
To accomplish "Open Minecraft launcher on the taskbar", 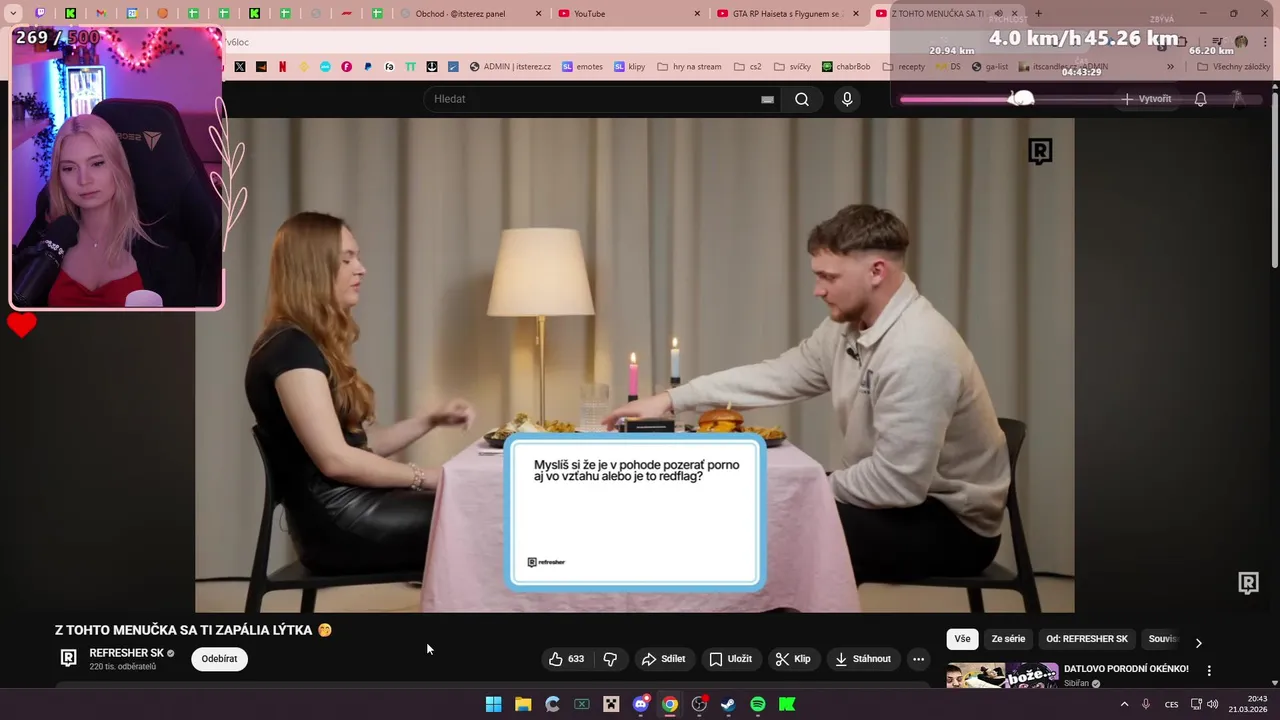I will point(611,704).
